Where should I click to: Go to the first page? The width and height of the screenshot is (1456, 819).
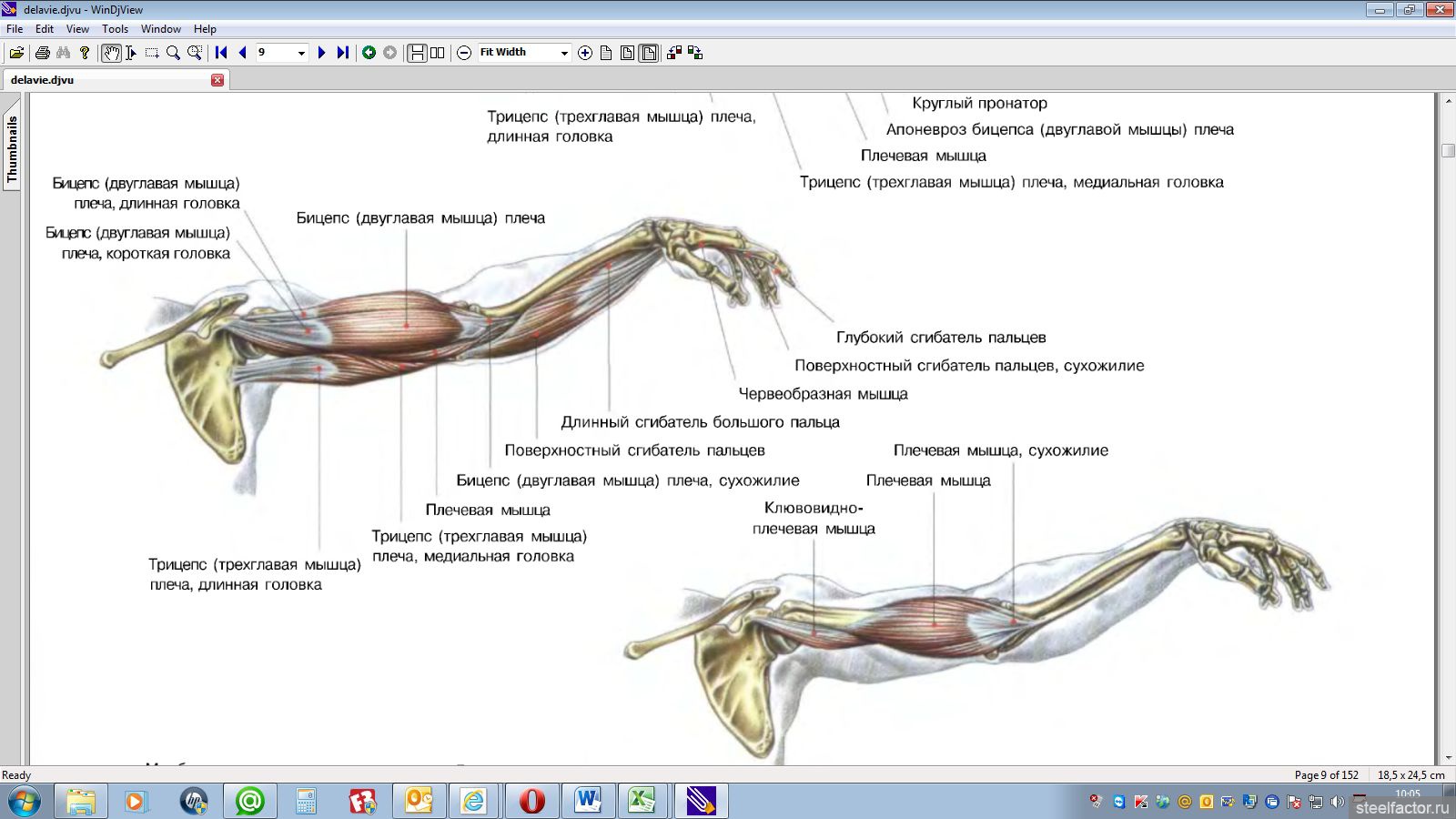click(221, 53)
